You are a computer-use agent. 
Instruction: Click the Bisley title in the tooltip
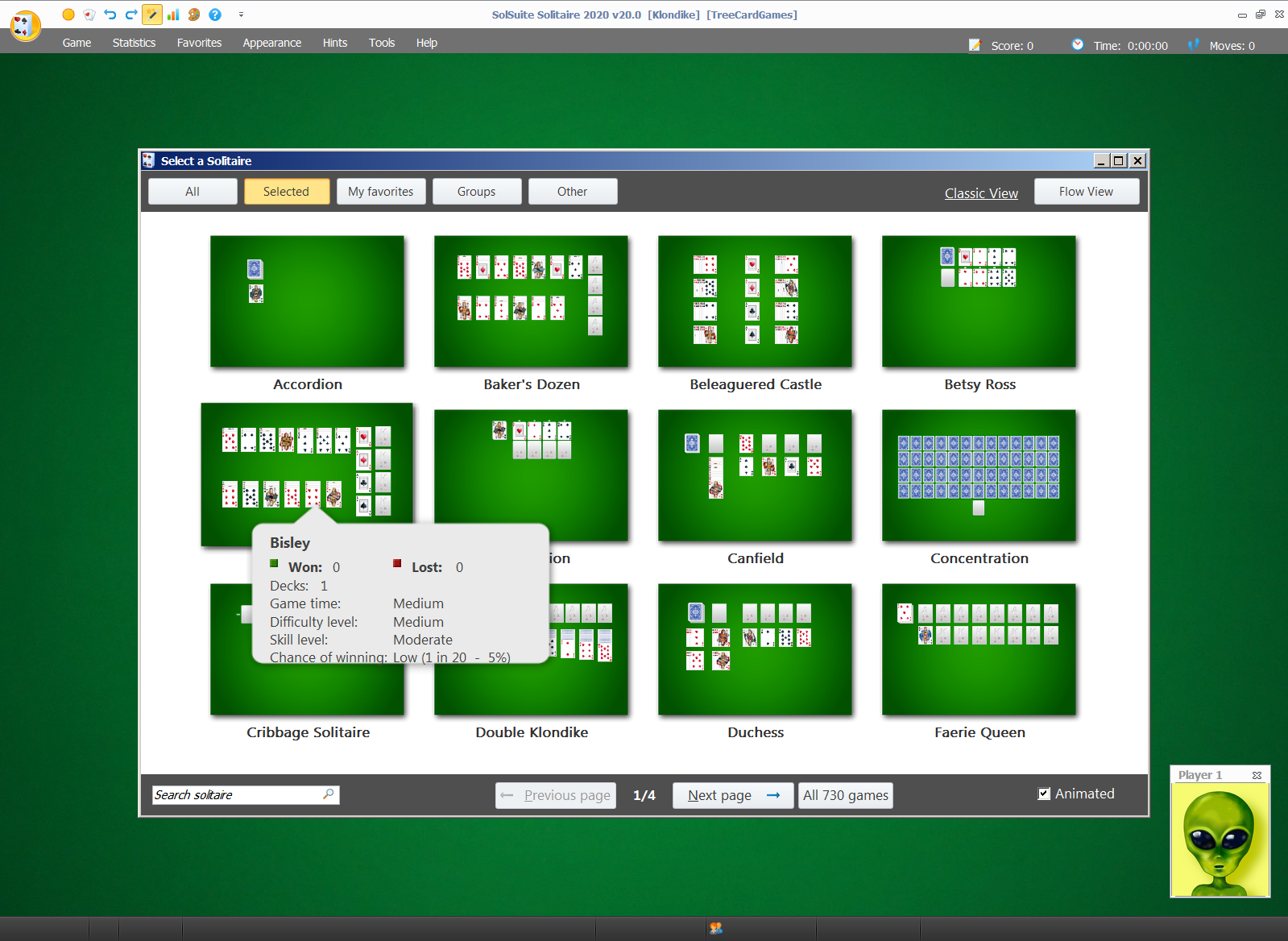(290, 543)
